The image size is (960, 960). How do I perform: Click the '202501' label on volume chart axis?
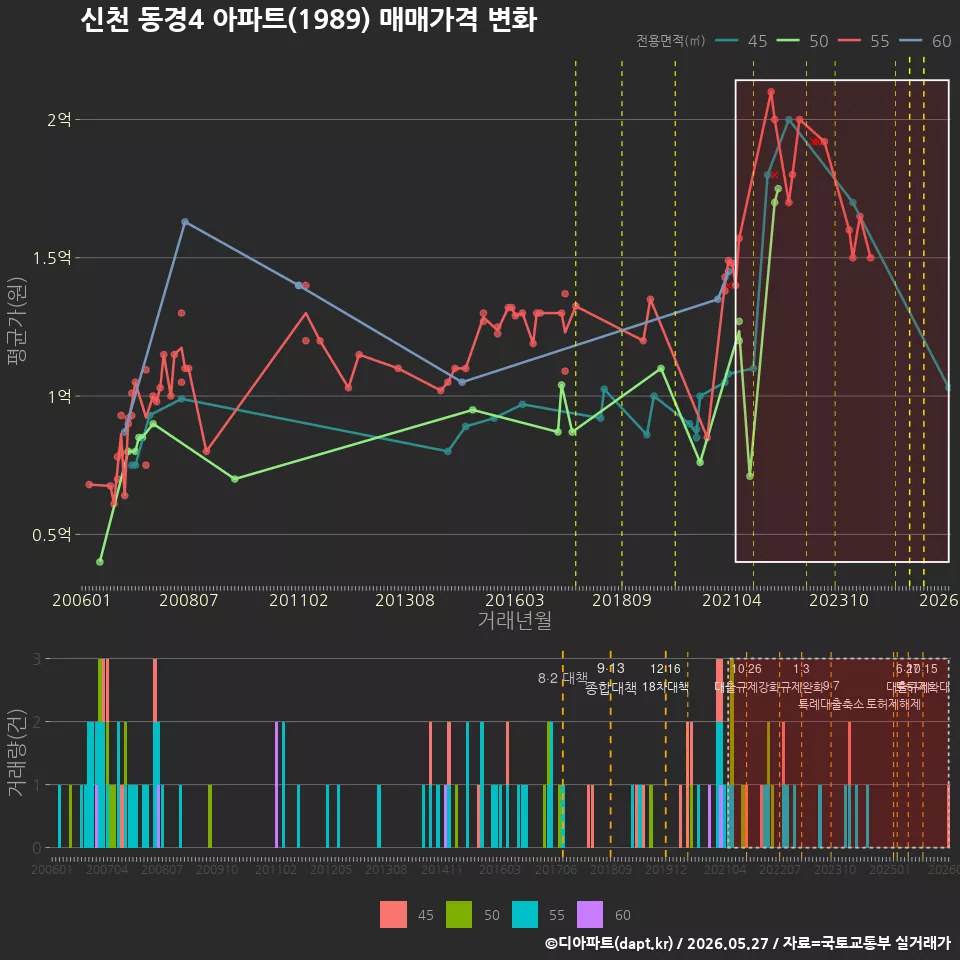[890, 869]
